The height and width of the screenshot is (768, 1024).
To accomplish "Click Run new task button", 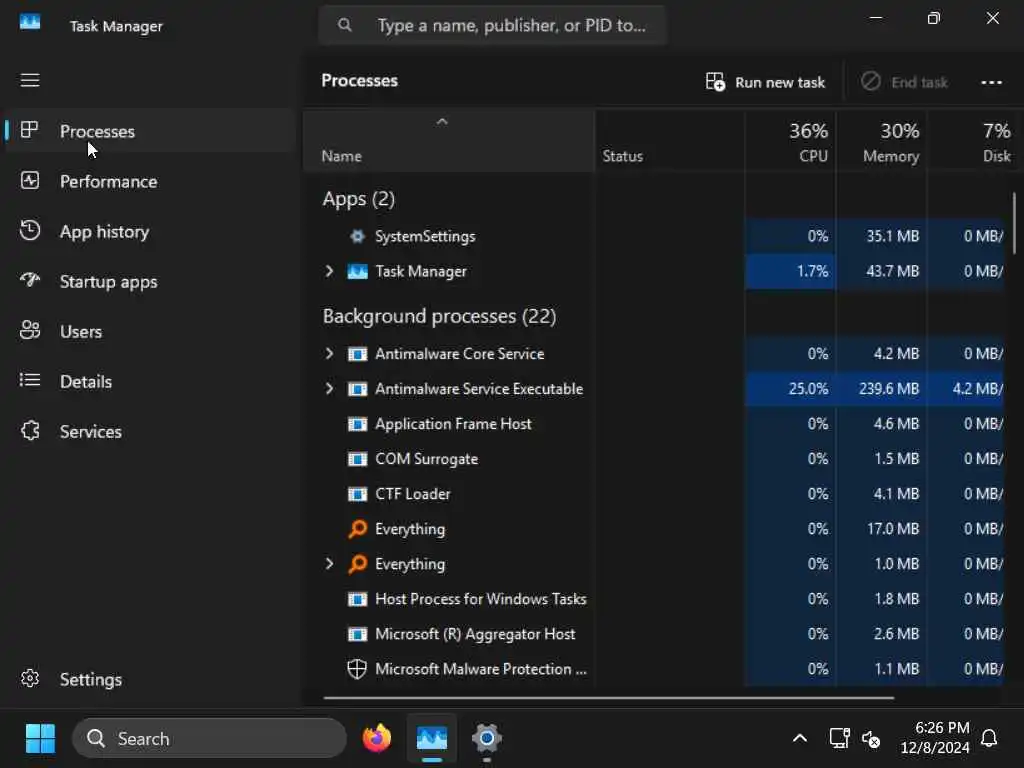I will point(765,82).
